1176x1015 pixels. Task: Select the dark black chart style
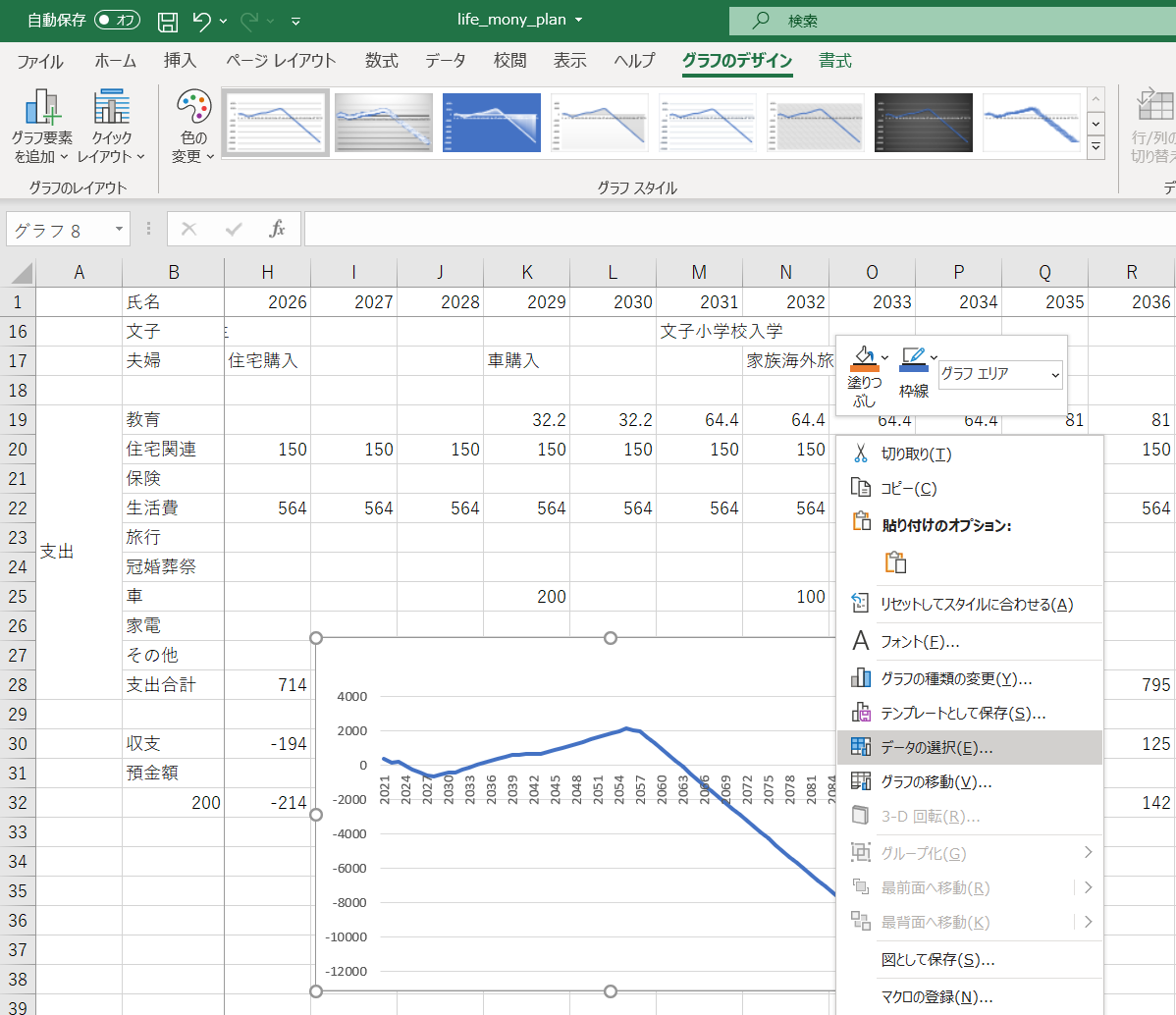pos(924,123)
